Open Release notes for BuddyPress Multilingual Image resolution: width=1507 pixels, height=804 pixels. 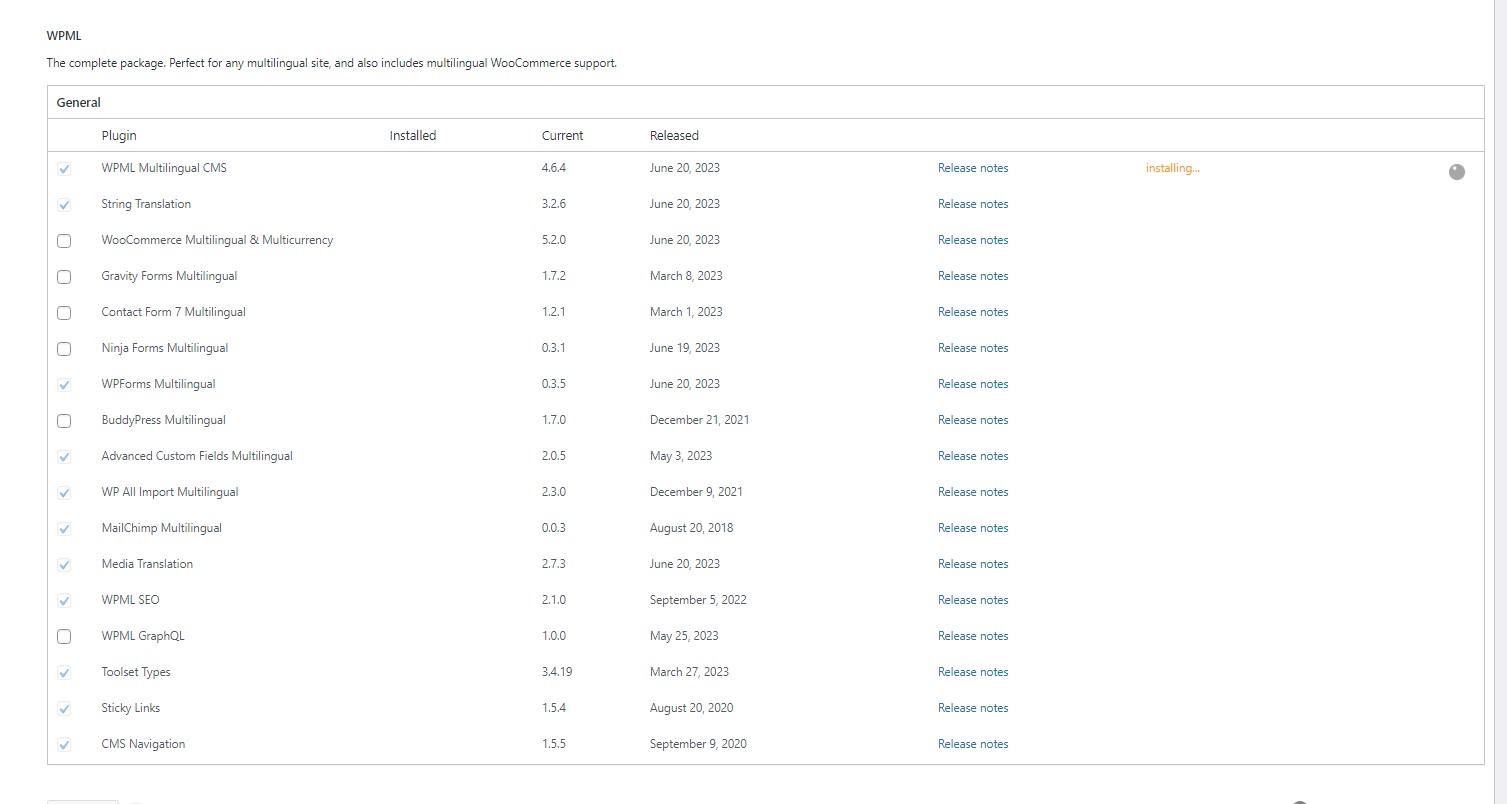tap(973, 420)
